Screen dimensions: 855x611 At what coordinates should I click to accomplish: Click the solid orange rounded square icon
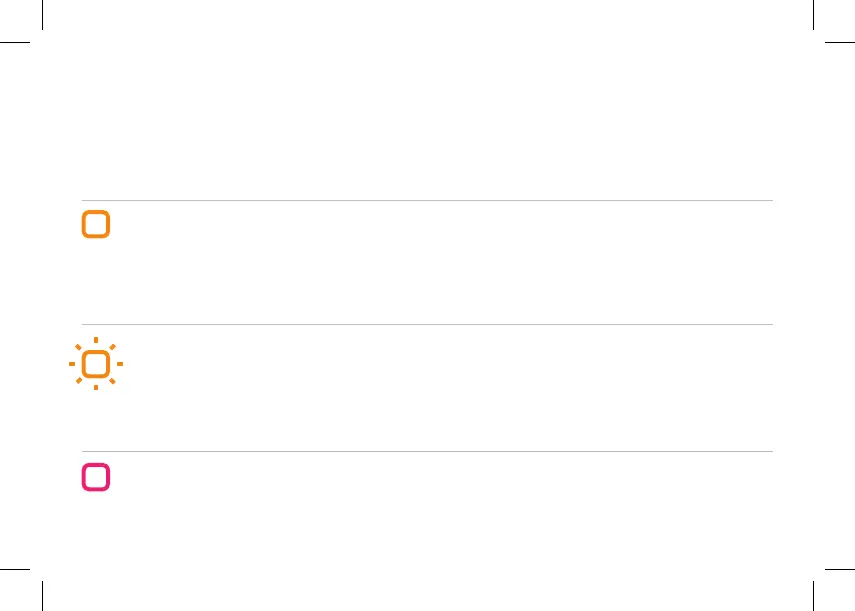96,224
